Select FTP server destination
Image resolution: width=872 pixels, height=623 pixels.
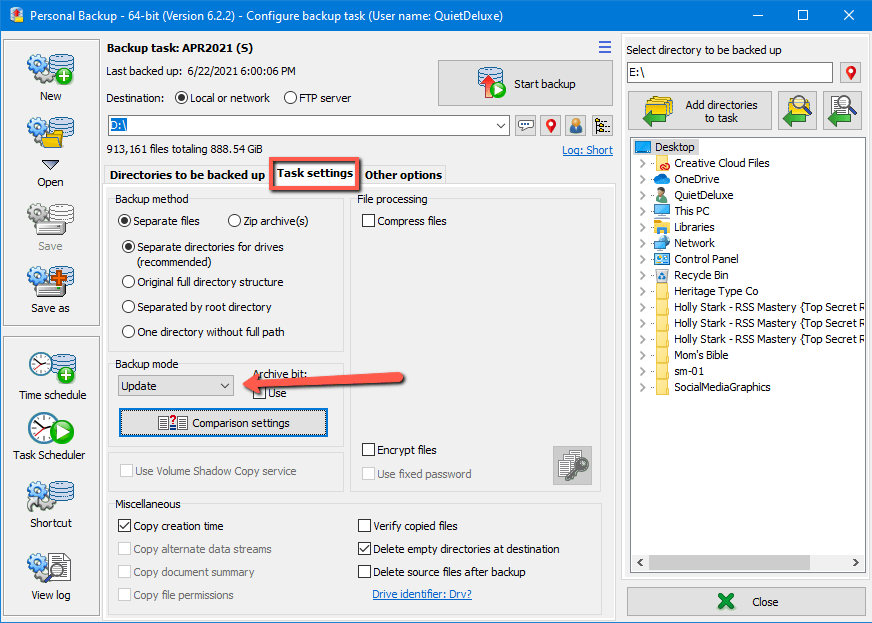[318, 98]
